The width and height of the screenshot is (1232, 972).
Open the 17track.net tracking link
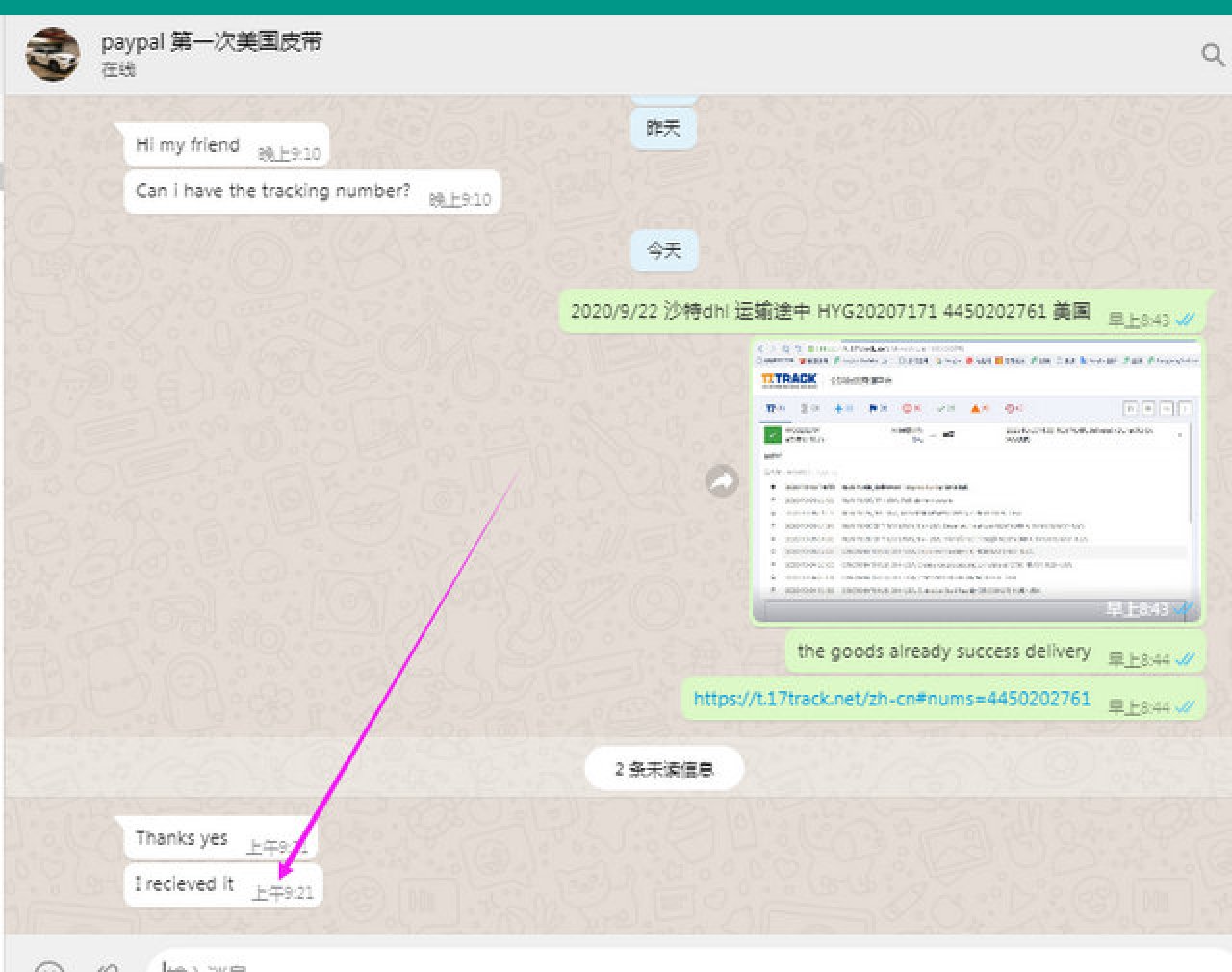coord(891,699)
